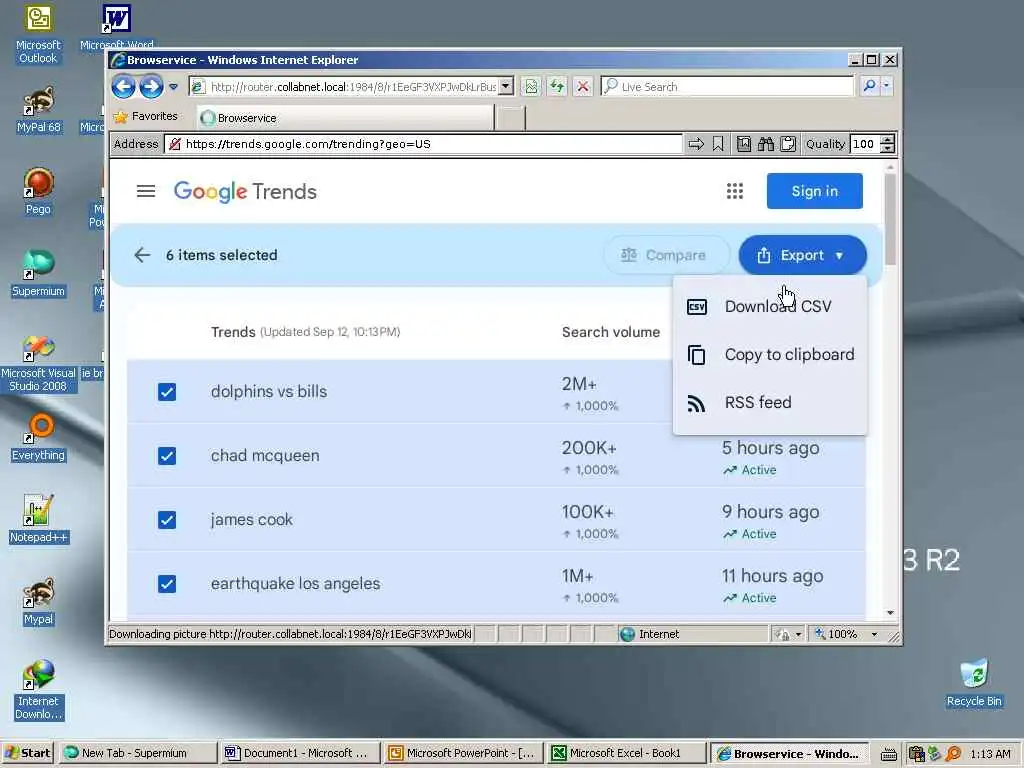1024x768 pixels.
Task: Click the binoculars find icon
Action: click(765, 144)
